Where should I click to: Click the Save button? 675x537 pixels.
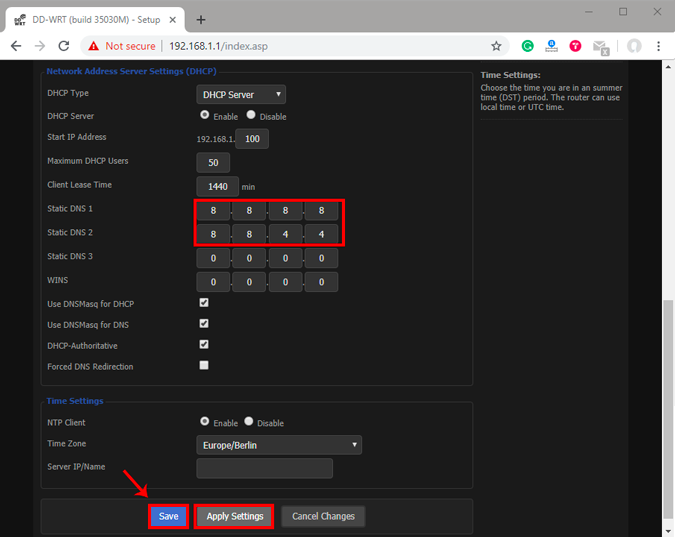169,516
